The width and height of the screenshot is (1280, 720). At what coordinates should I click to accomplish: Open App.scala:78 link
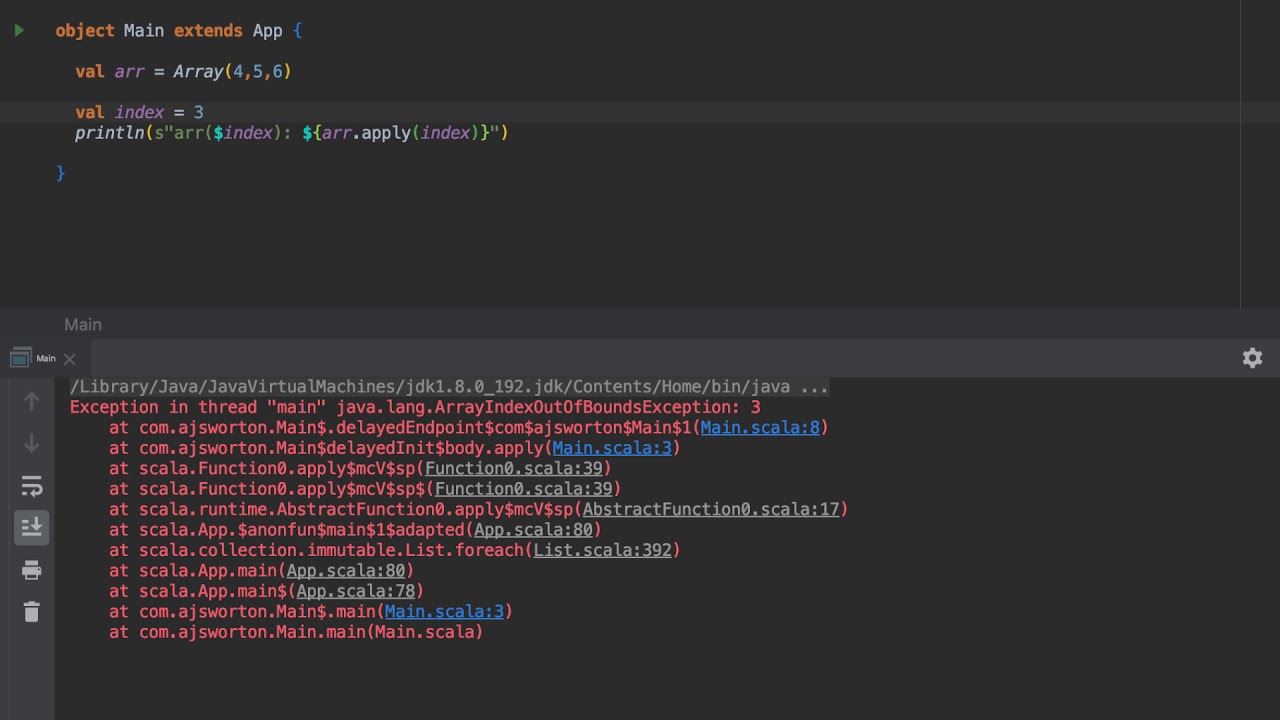pyautogui.click(x=356, y=591)
